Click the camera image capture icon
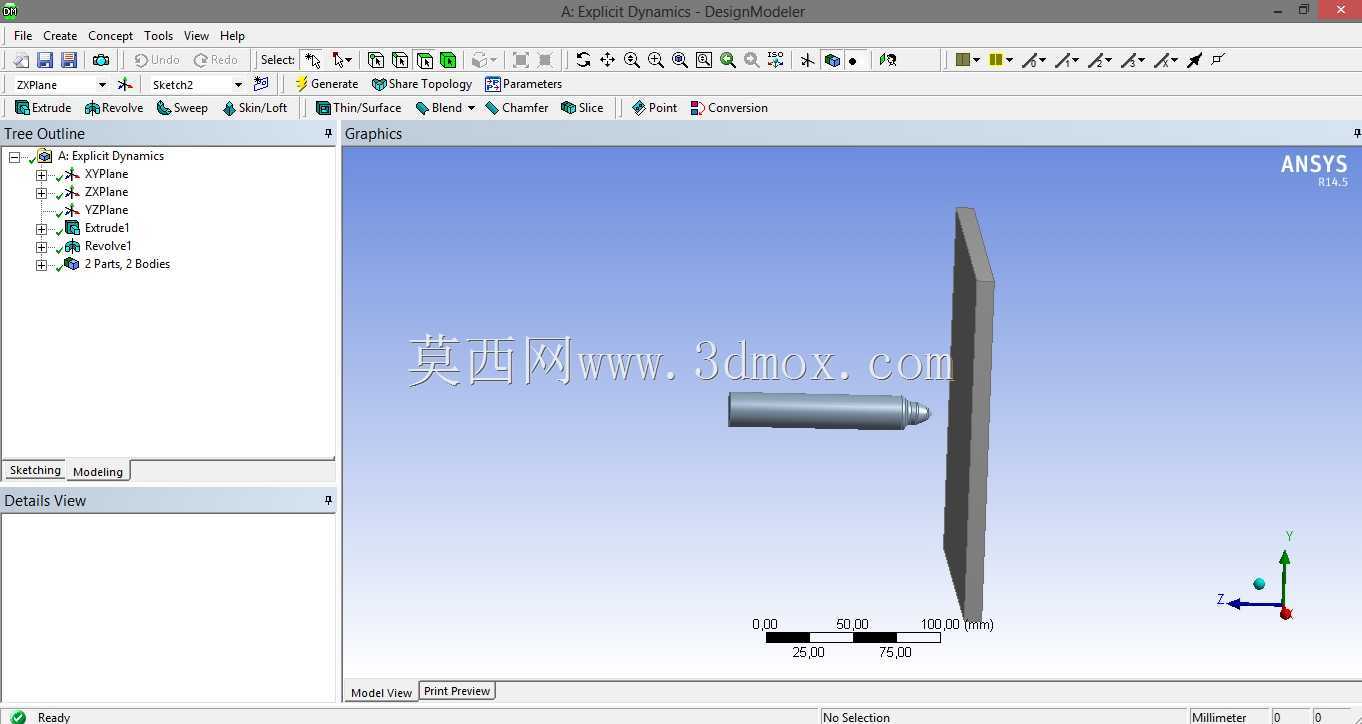This screenshot has height=724, width=1362. (101, 60)
